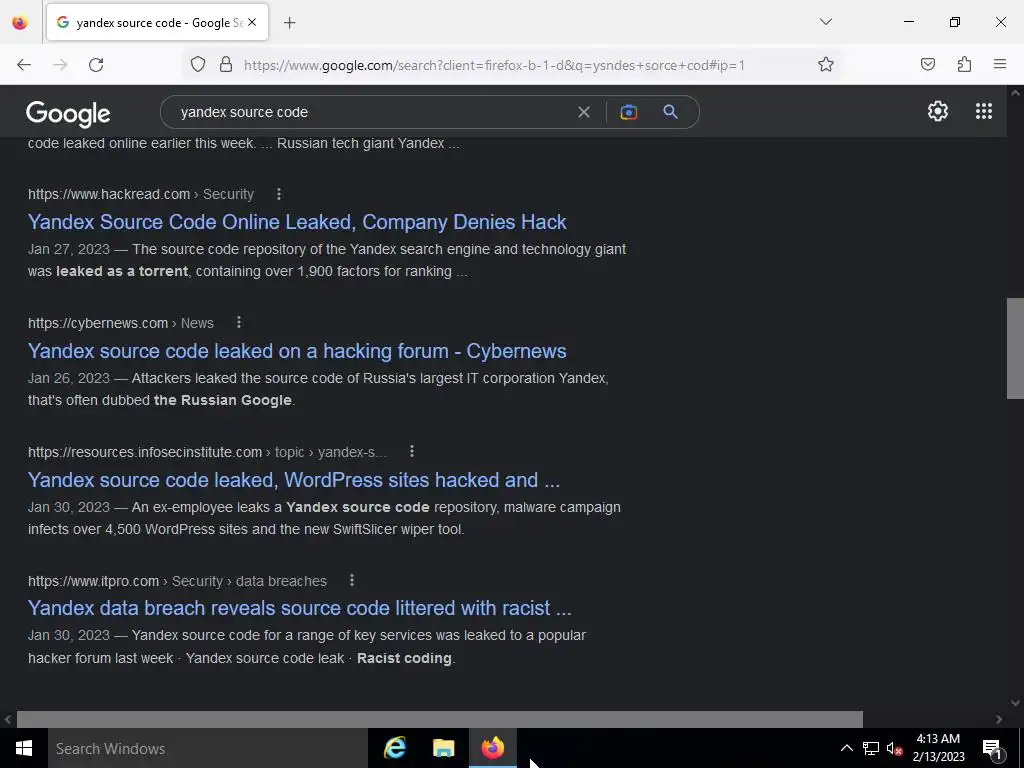Select the yandex source code Google tab
Image resolution: width=1024 pixels, height=768 pixels.
click(x=157, y=23)
